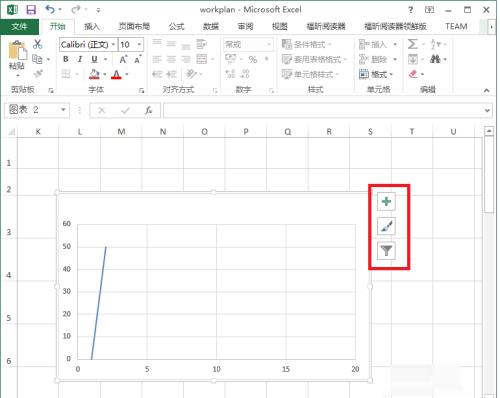
Task: Click inside the formula bar field
Action: pos(324,110)
